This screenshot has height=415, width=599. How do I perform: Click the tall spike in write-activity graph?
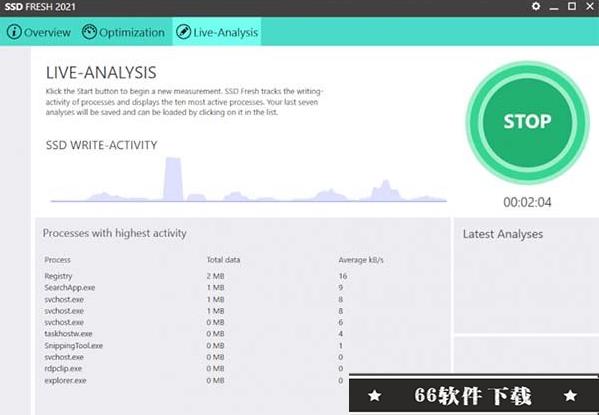point(173,179)
